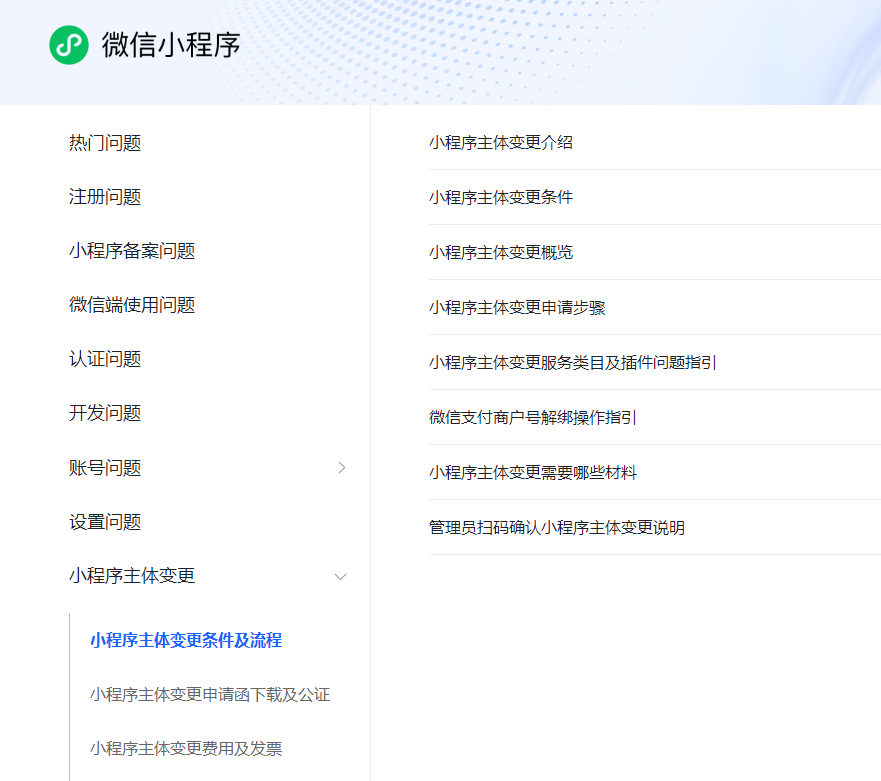This screenshot has width=881, height=781.
Task: Click the 微信小程序 title text
Action: tap(171, 45)
